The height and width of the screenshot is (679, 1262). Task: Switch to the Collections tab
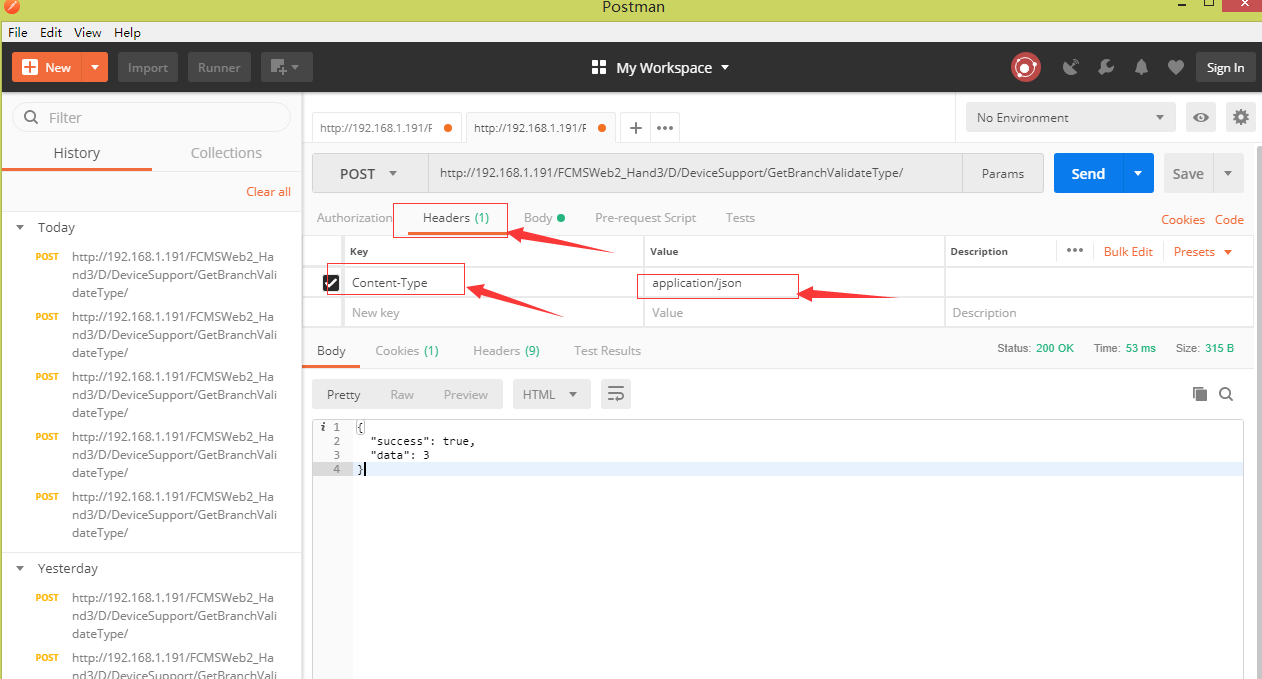226,153
